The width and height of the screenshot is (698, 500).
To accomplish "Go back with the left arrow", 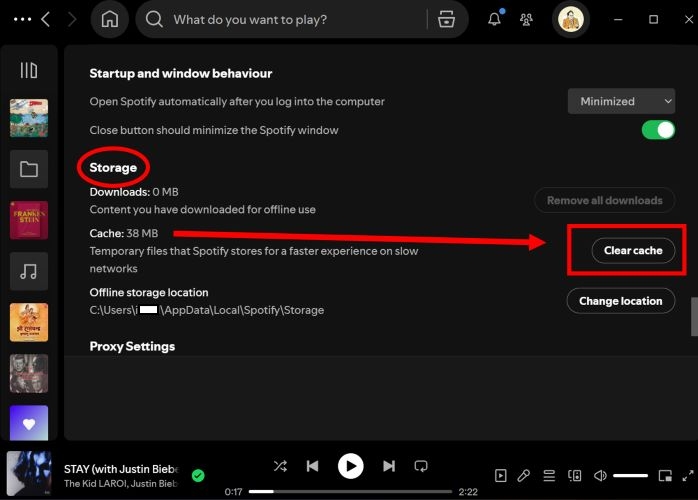I will (x=45, y=20).
